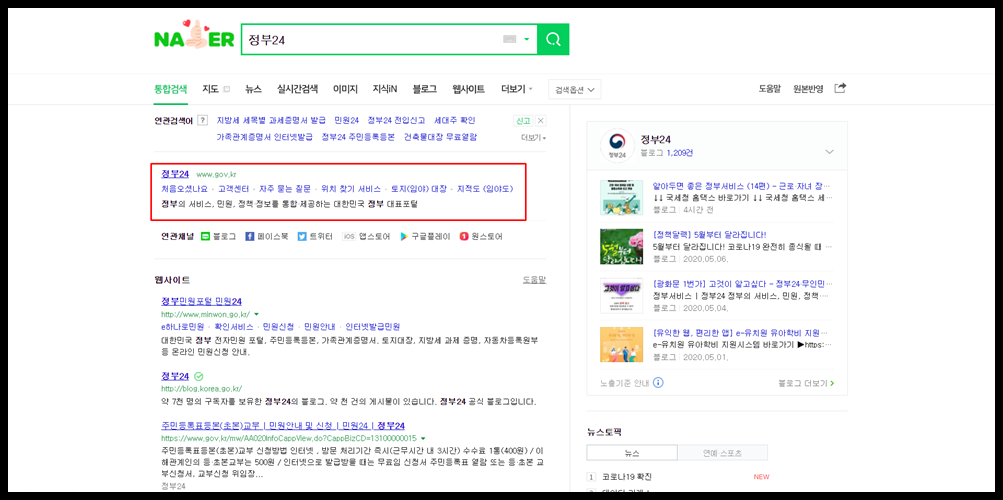Click the 처음오셨나요 sublink
Screen dimensions: 1003x500
pos(185,189)
